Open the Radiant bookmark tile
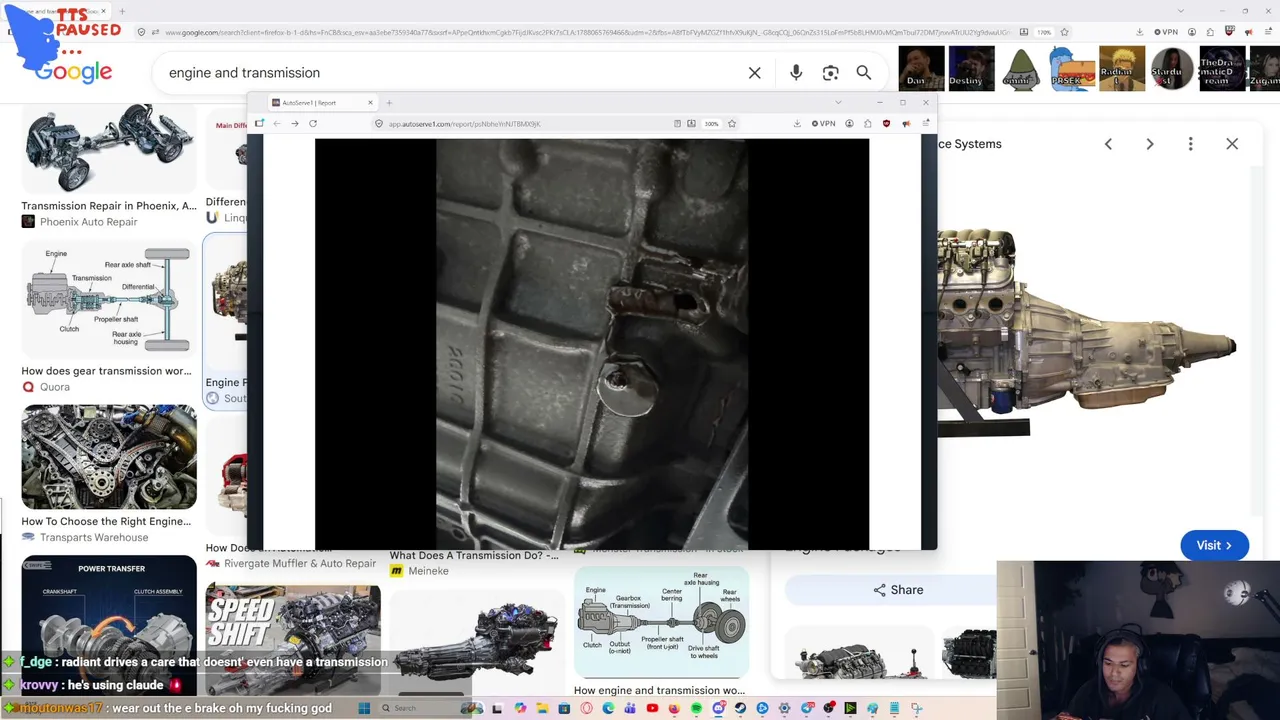 (x=1121, y=69)
